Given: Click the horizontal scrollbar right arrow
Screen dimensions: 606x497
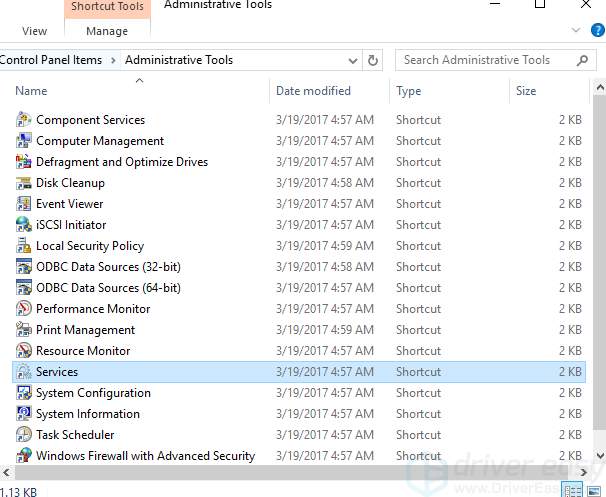Looking at the screenshot, I should pos(584,472).
